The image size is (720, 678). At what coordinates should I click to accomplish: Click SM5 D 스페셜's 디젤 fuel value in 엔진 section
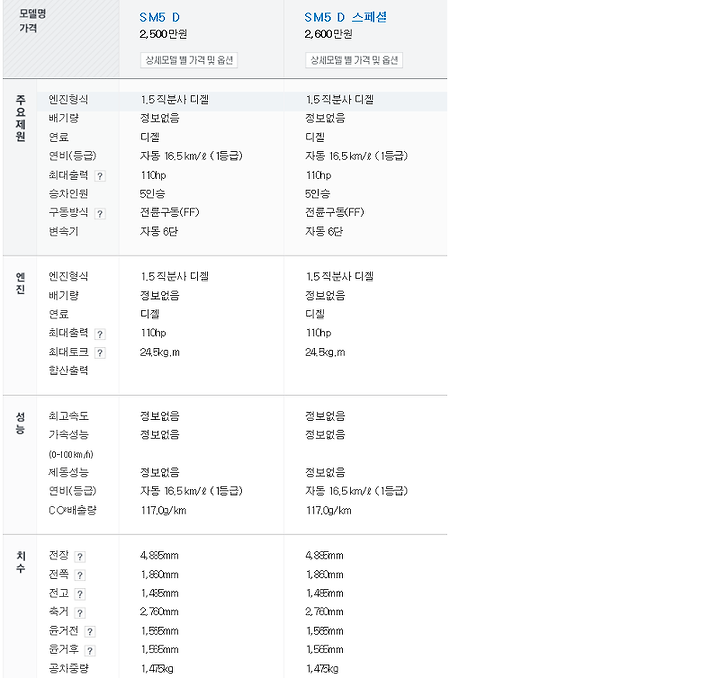pyautogui.click(x=315, y=314)
